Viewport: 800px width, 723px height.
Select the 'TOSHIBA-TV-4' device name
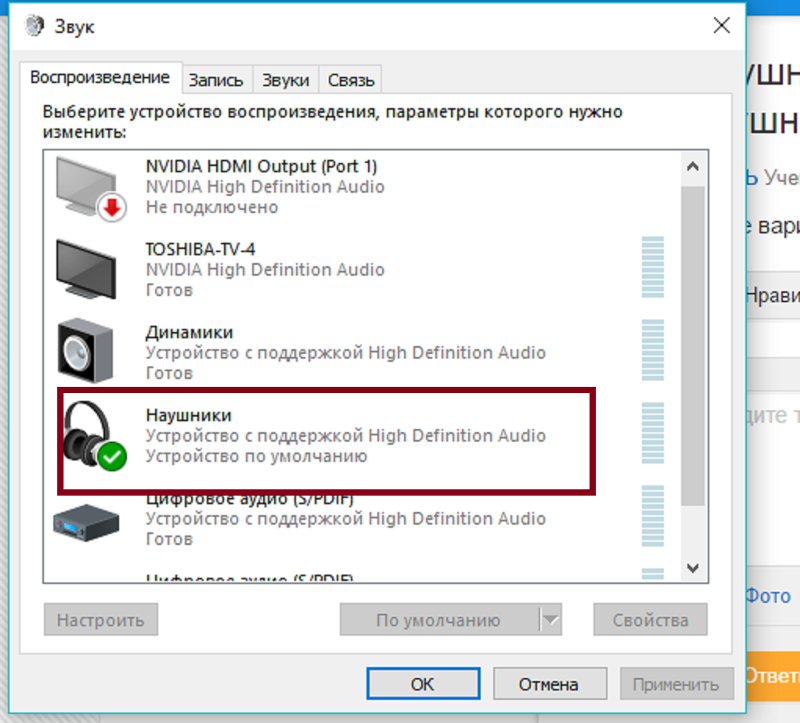[200, 249]
